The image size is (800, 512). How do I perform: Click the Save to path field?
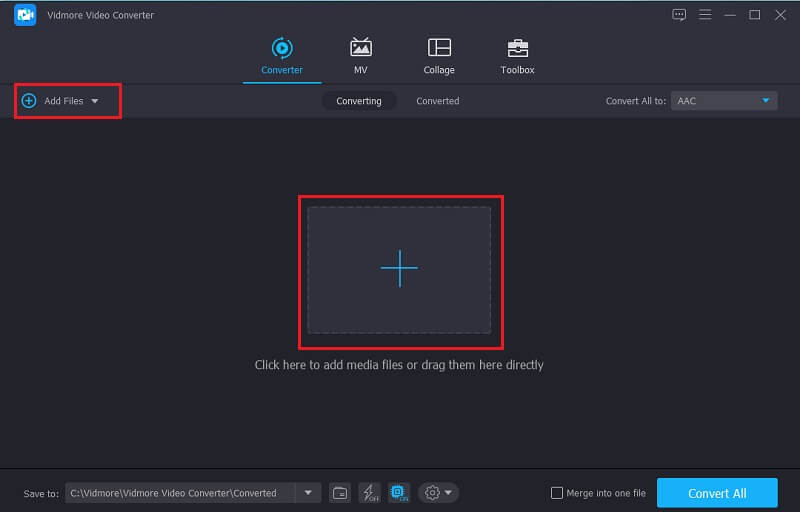tap(180, 493)
